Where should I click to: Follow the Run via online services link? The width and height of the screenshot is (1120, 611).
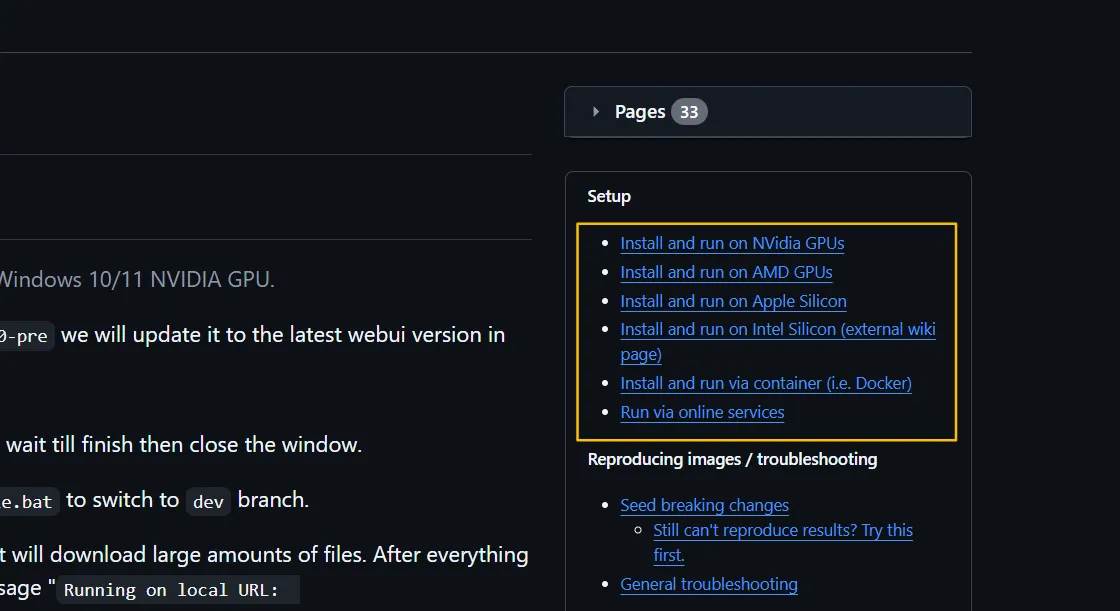click(x=702, y=412)
